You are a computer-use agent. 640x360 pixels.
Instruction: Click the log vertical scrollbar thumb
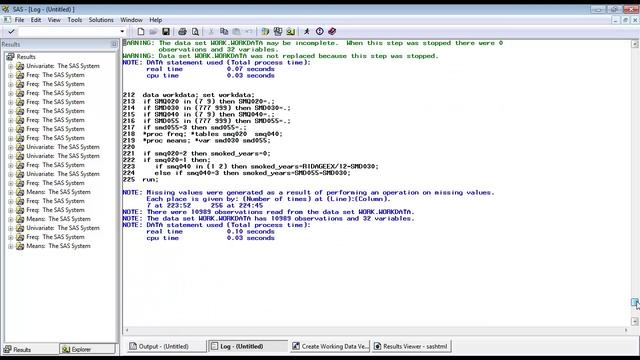pyautogui.click(x=635, y=302)
